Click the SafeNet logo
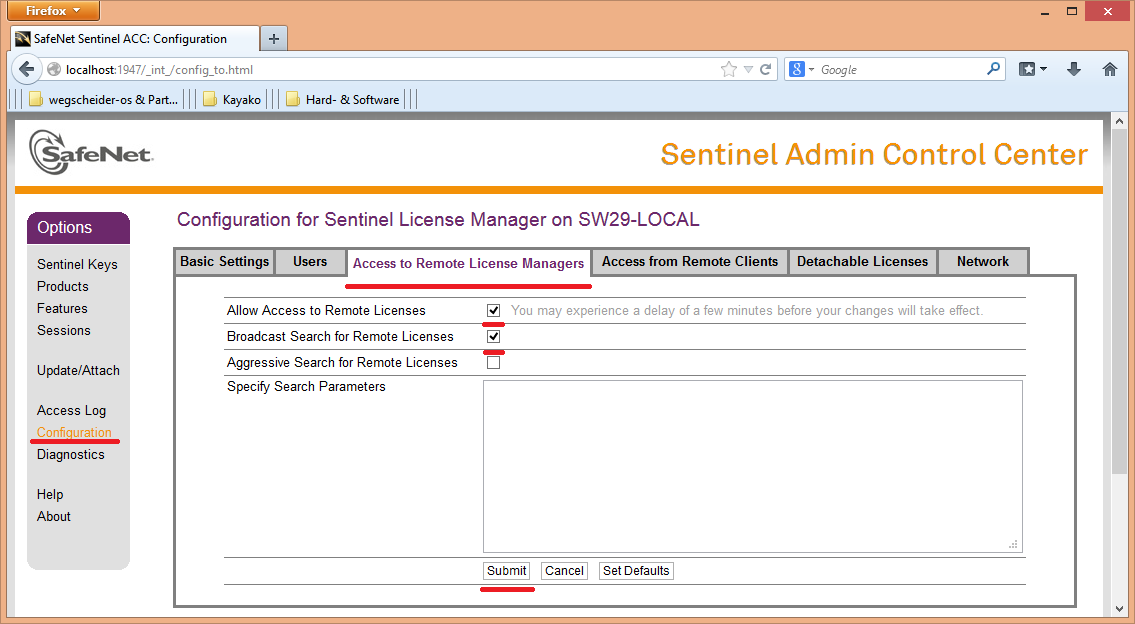This screenshot has width=1135, height=624. [91, 152]
